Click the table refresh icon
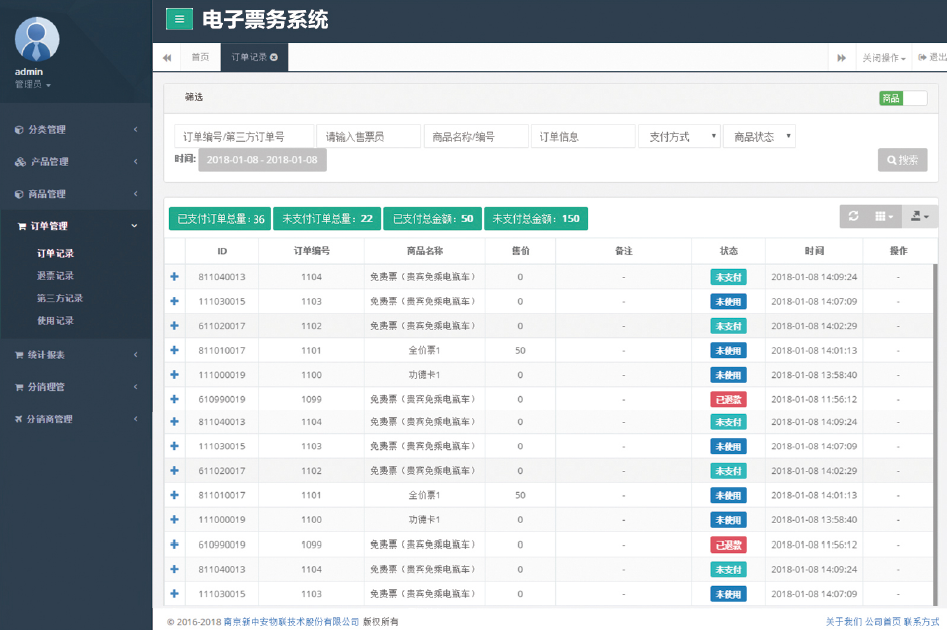947x630 pixels. [x=853, y=216]
